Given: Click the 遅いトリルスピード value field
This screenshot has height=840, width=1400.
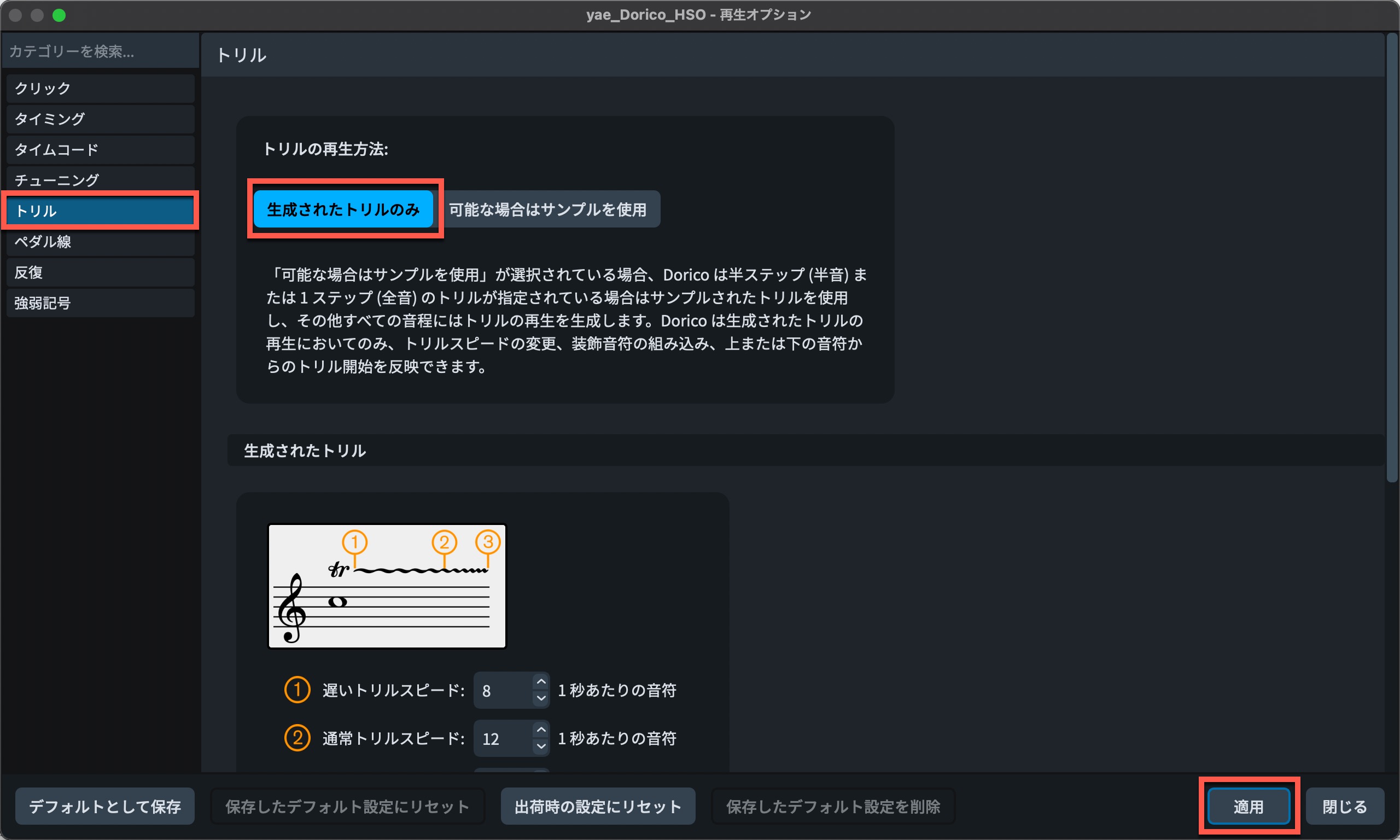Looking at the screenshot, I should coord(503,690).
